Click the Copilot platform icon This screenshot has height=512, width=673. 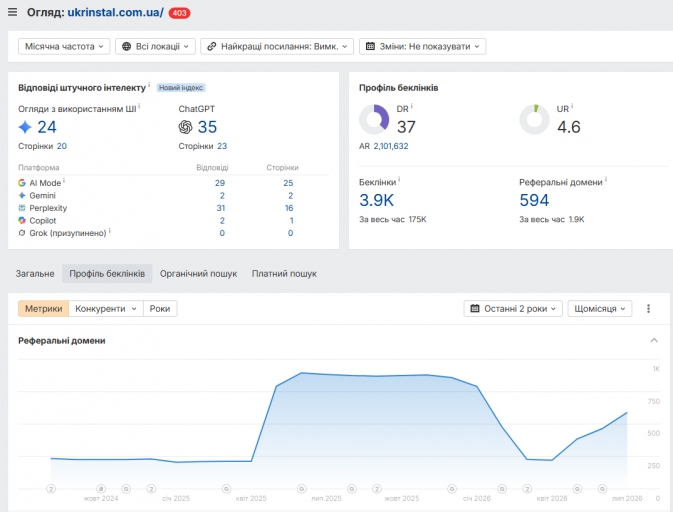[22, 220]
